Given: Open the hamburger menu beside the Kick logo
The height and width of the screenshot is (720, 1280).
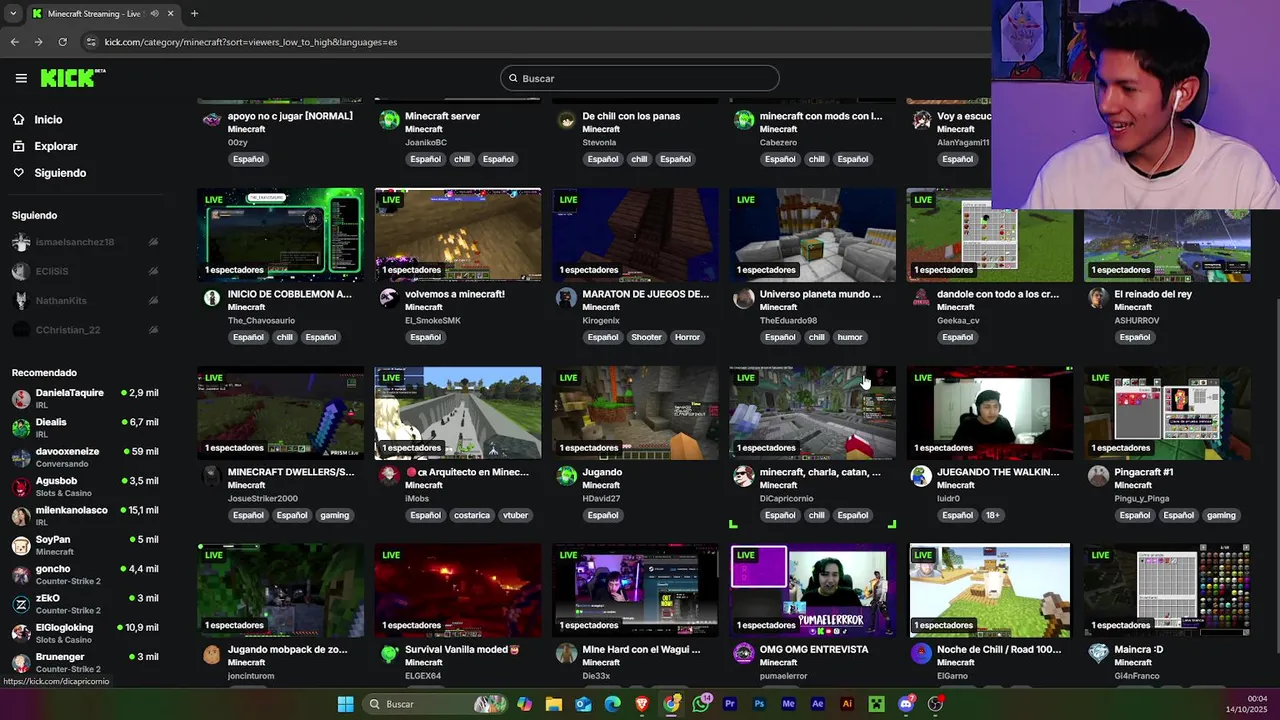Looking at the screenshot, I should 21,78.
